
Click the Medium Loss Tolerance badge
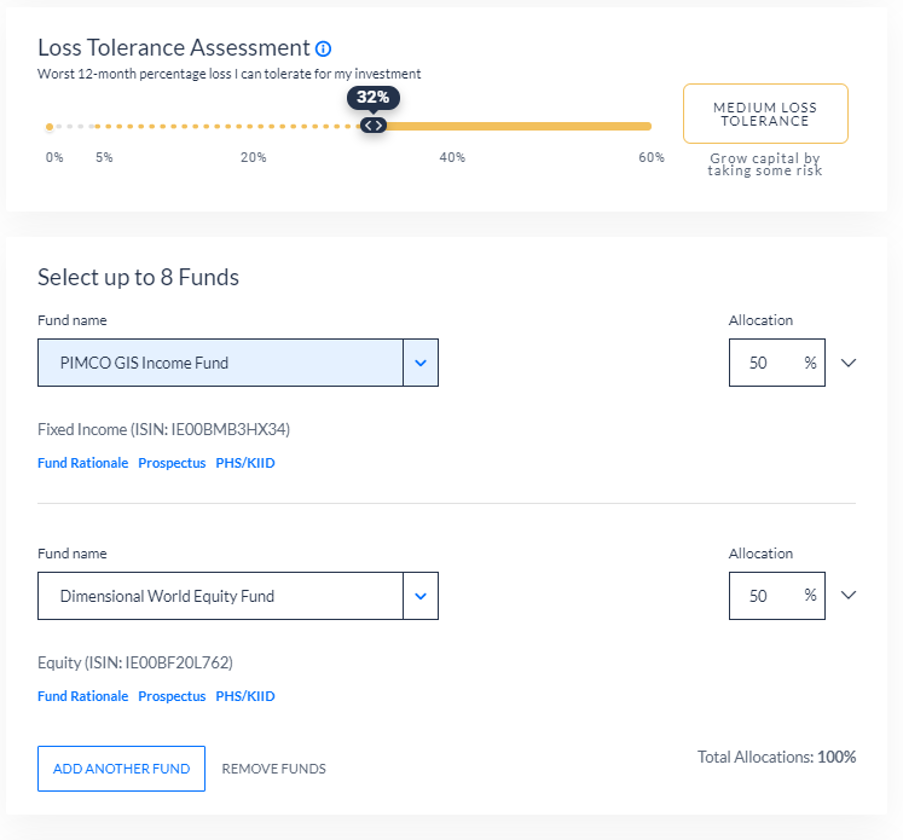[x=765, y=113]
